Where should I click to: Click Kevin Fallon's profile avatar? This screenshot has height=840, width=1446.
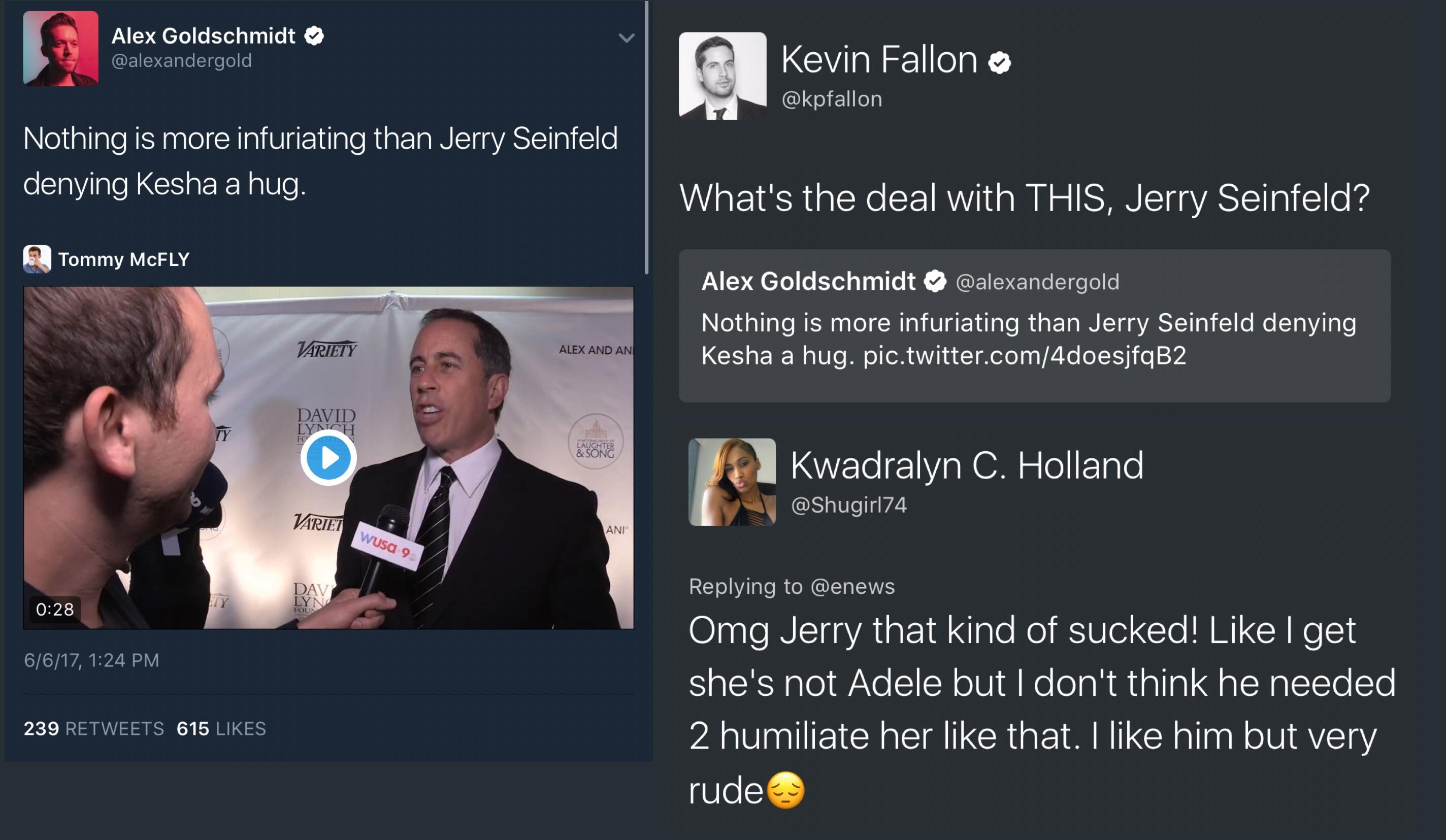pos(722,76)
